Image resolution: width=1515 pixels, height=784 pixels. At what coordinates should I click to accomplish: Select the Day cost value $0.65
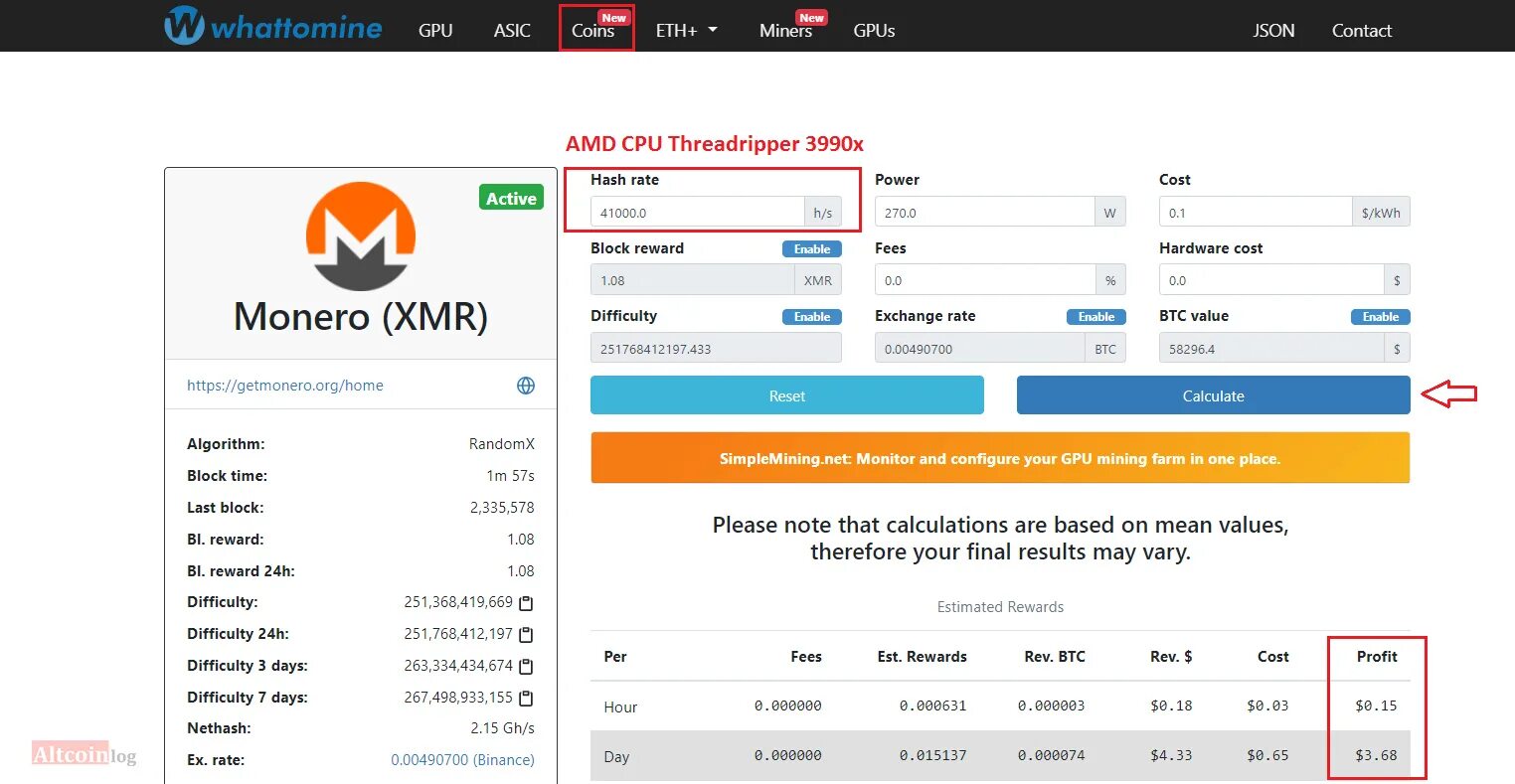(1267, 755)
